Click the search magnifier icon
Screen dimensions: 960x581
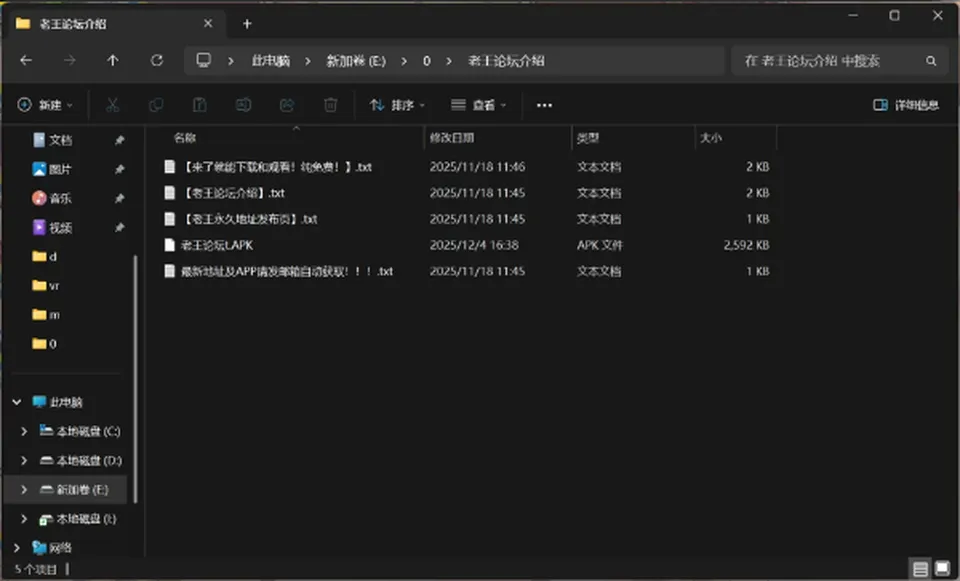pyautogui.click(x=931, y=61)
